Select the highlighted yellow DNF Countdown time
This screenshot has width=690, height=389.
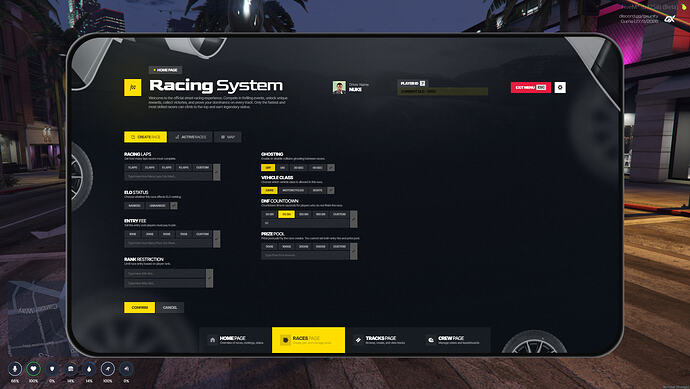[286, 214]
